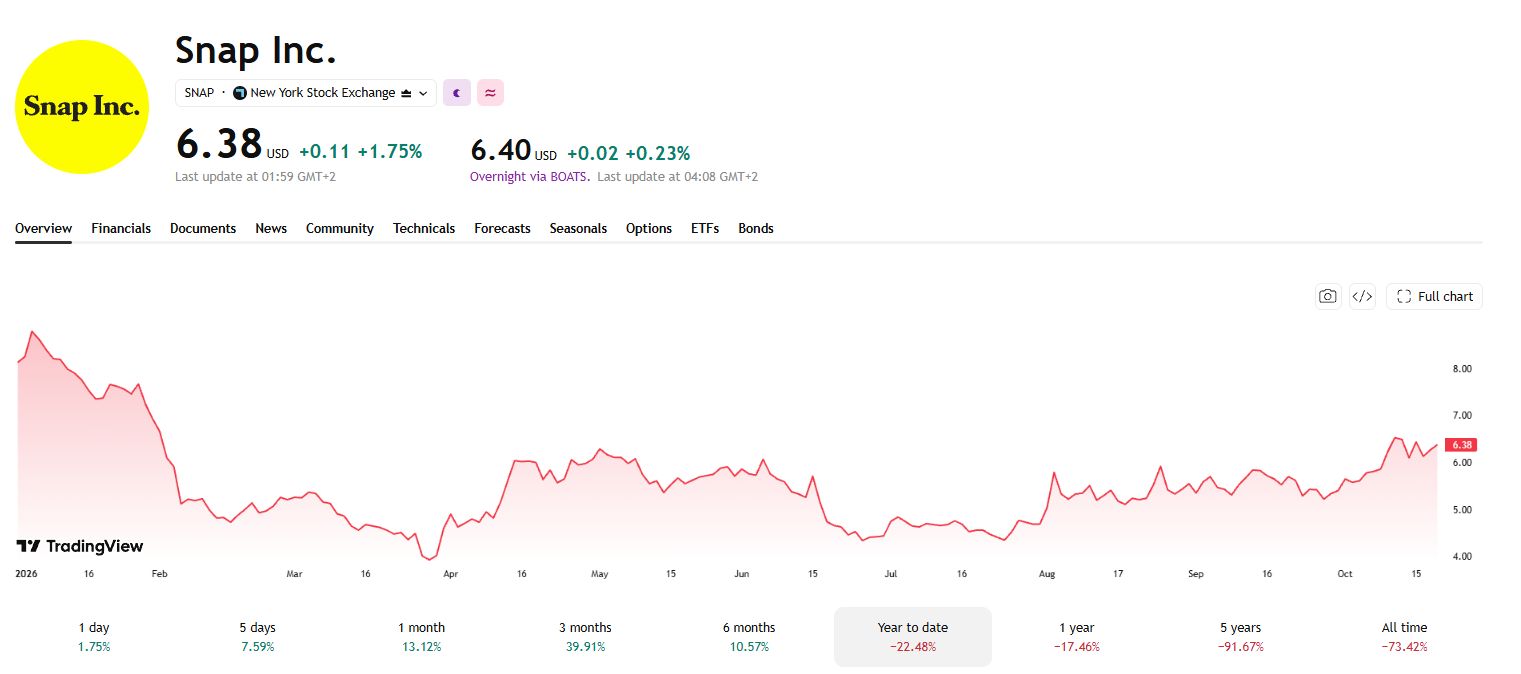The image size is (1521, 674).
Task: Switch to the ETFs tab
Action: click(x=705, y=228)
